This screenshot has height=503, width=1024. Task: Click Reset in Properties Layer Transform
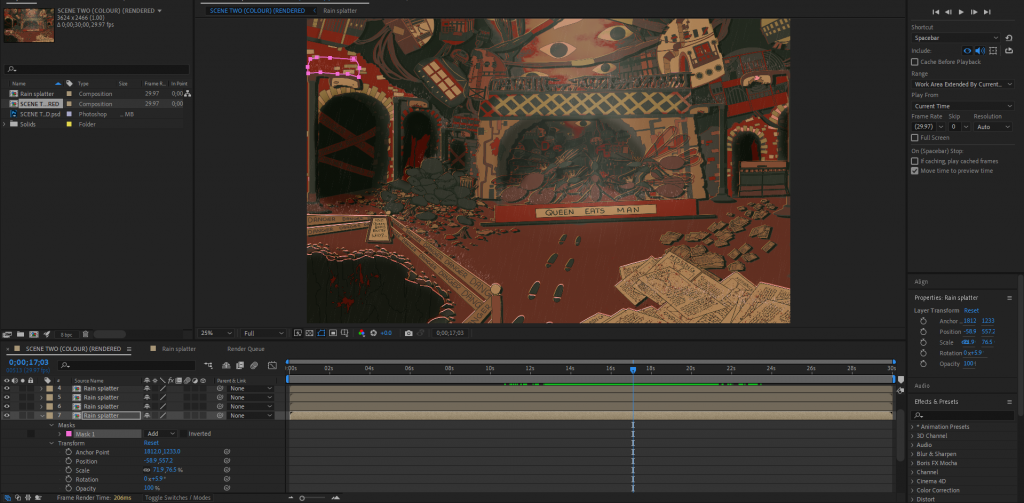click(971, 311)
